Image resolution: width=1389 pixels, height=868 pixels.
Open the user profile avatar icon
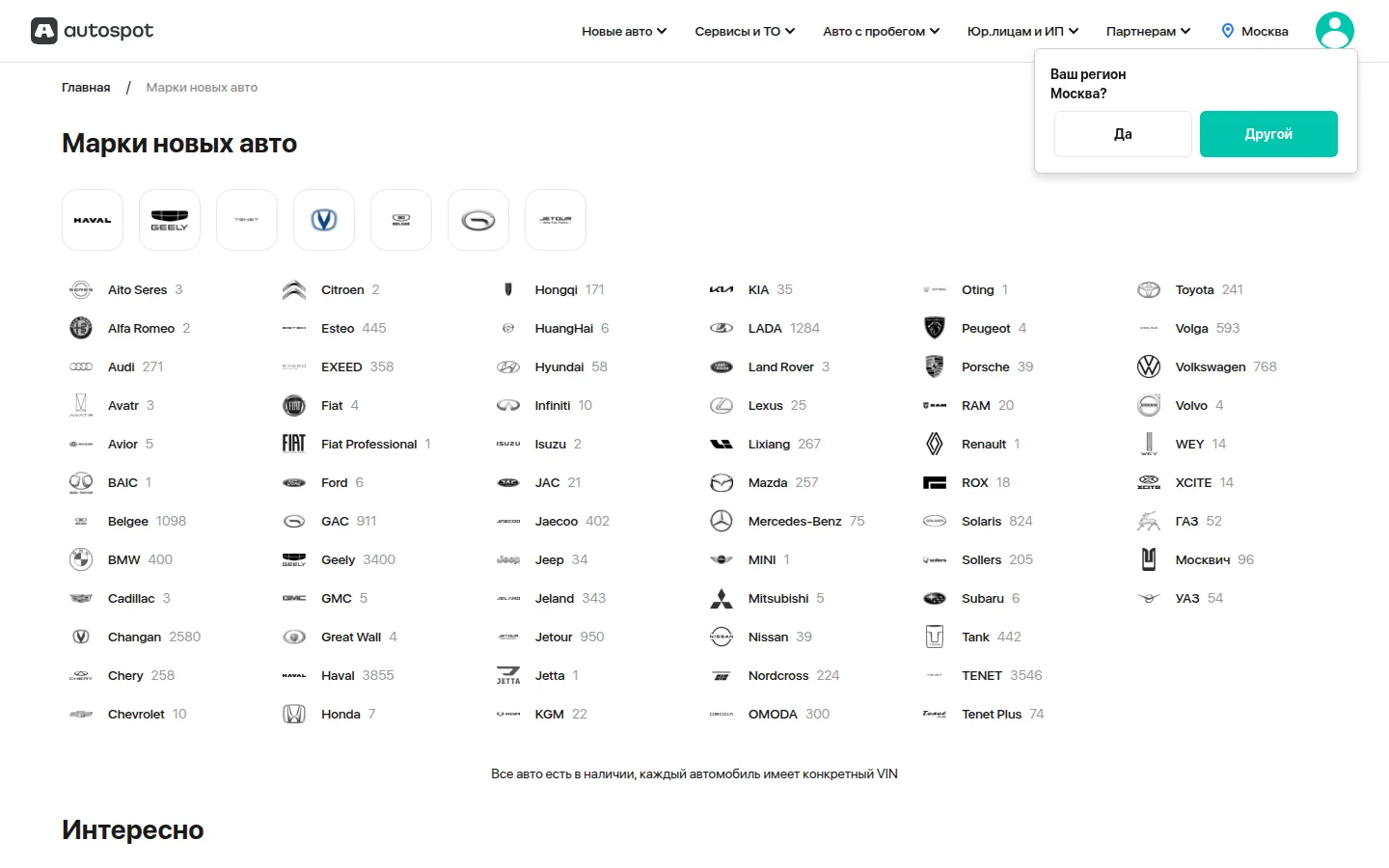pos(1335,31)
